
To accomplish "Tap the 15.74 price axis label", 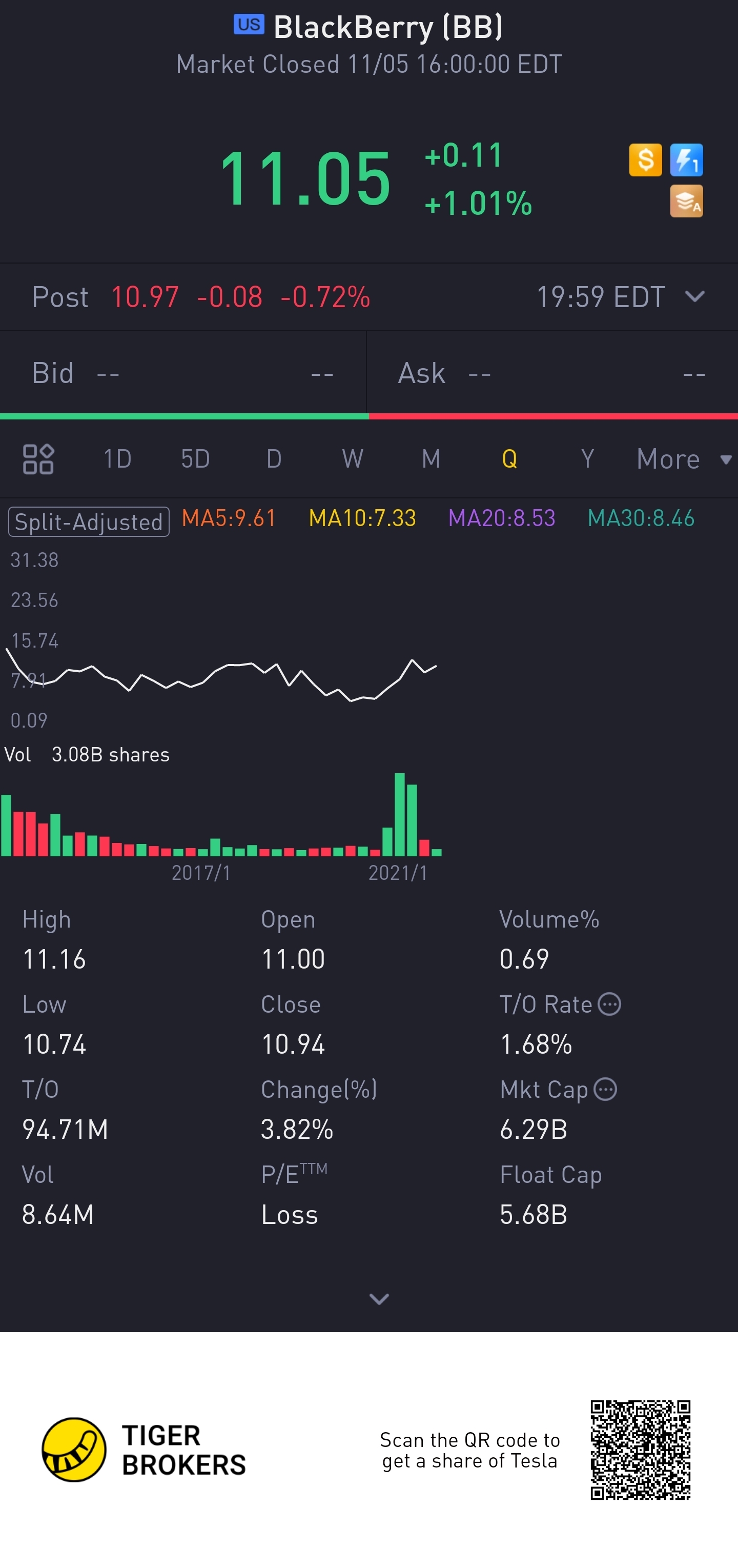I will [x=35, y=640].
